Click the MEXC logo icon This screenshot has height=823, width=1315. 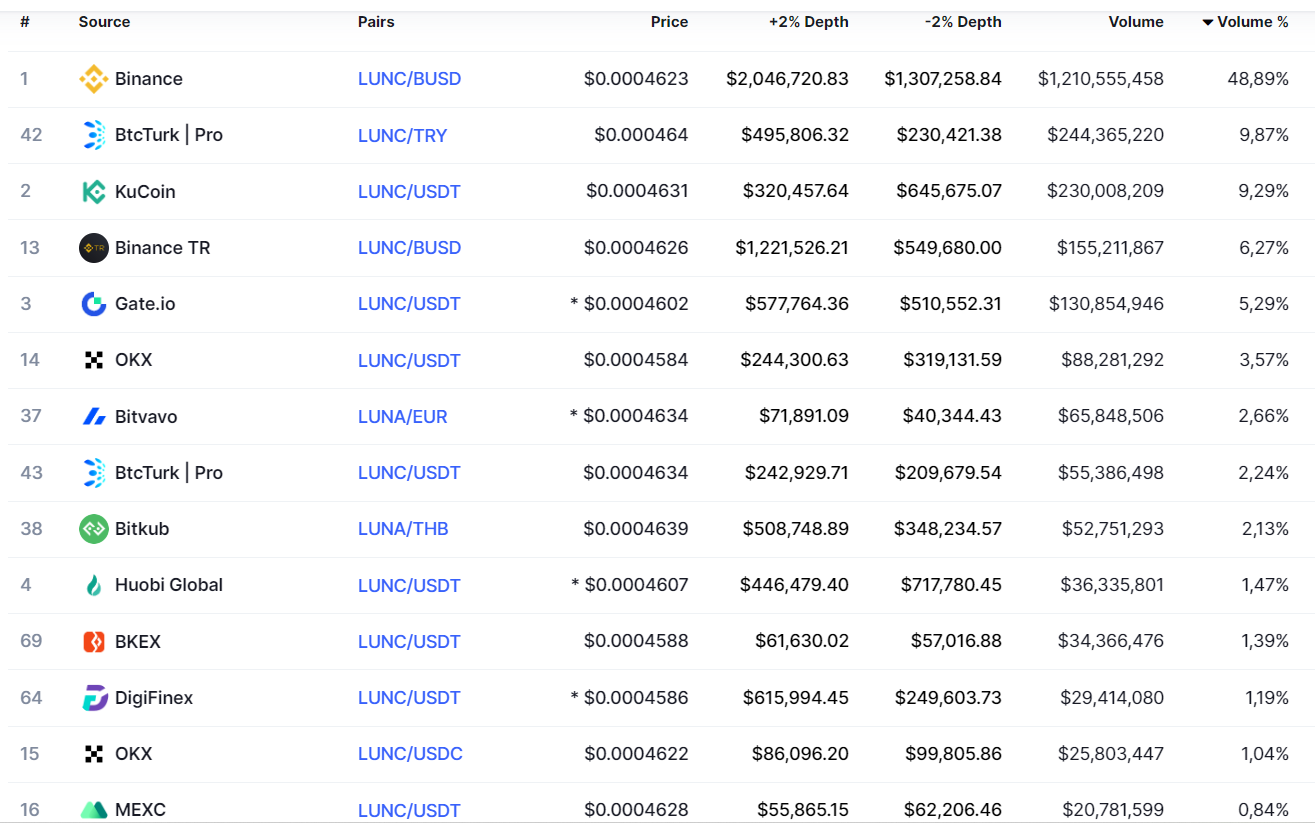coord(94,810)
